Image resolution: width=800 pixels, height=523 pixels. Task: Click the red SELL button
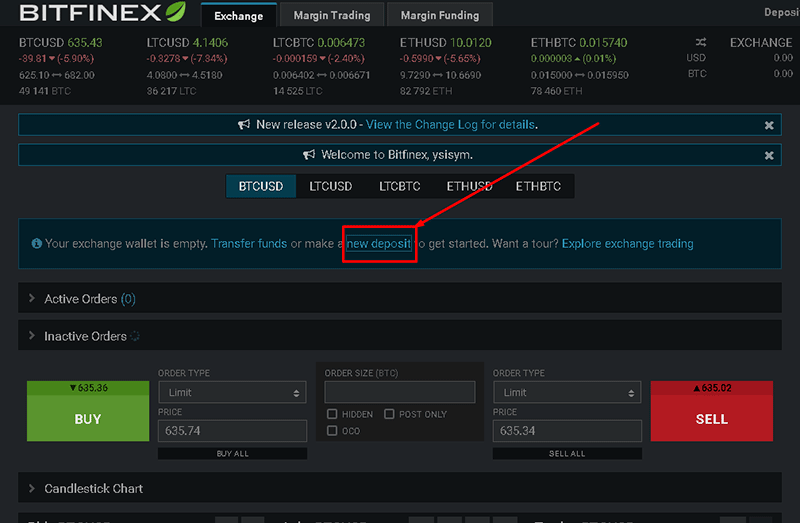(712, 411)
